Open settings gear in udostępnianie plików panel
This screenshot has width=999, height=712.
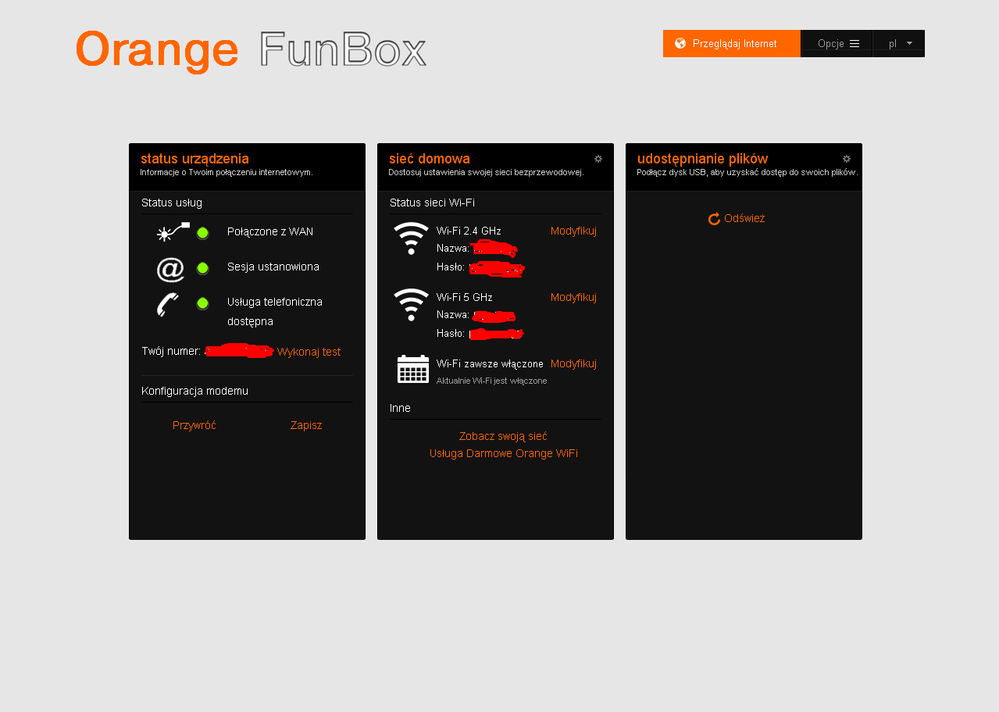(x=846, y=159)
